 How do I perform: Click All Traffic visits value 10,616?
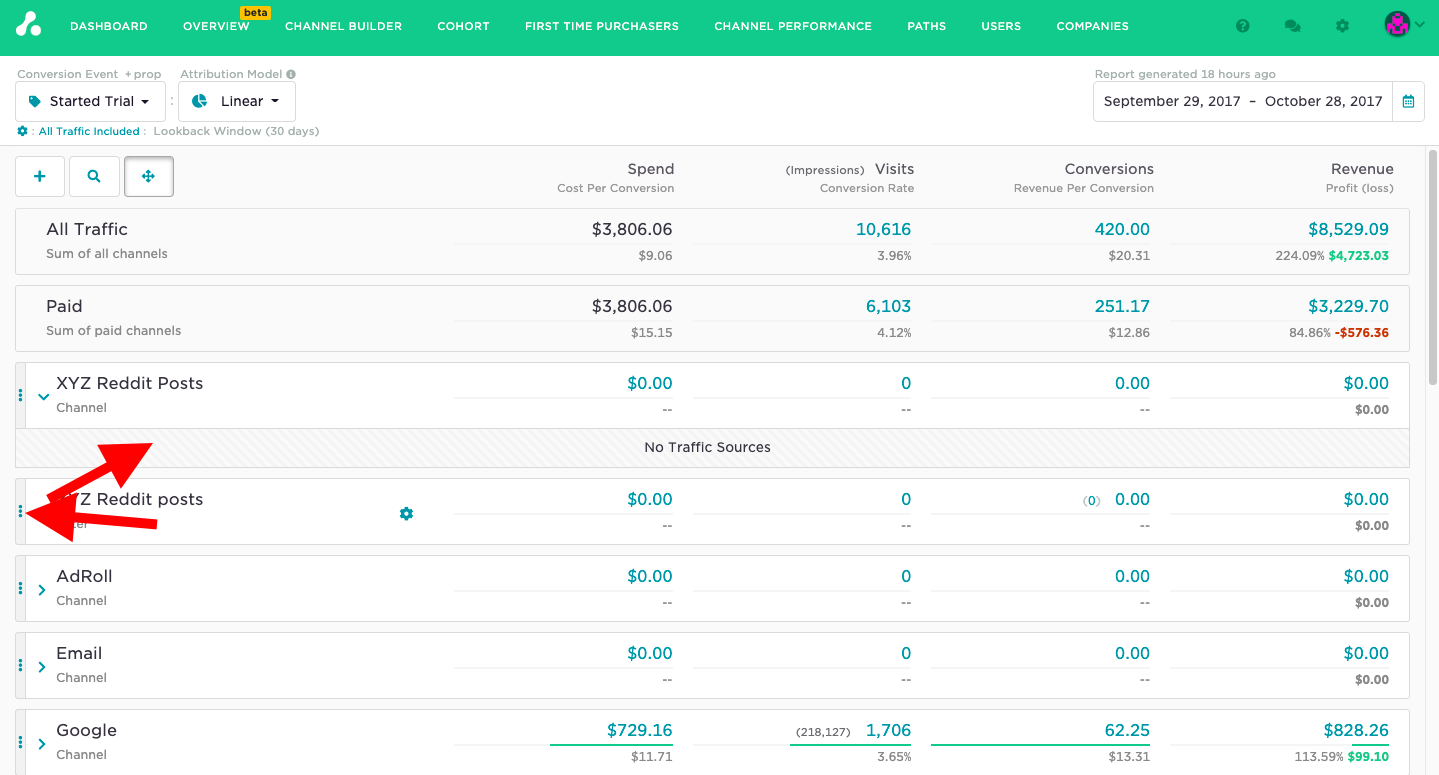point(883,229)
